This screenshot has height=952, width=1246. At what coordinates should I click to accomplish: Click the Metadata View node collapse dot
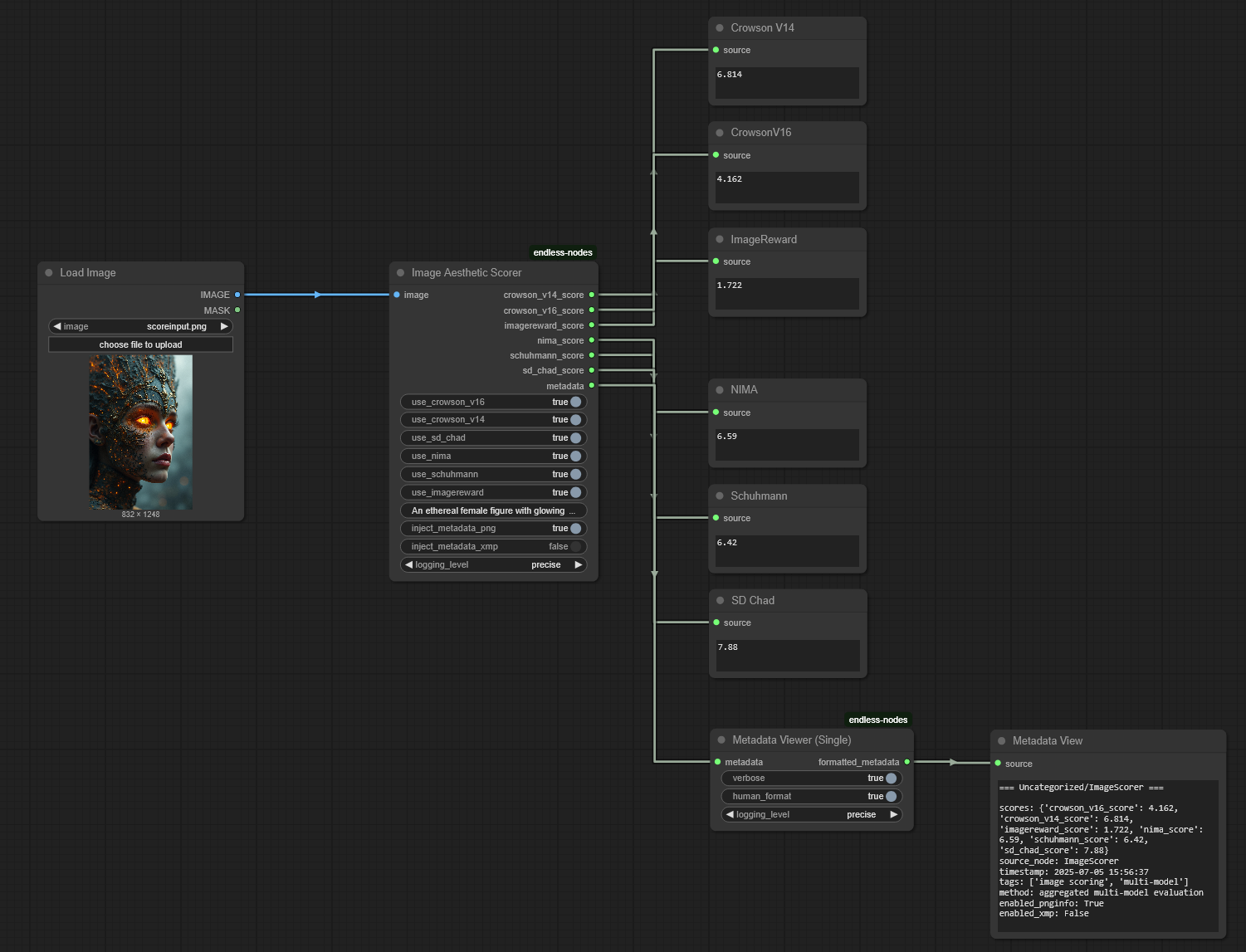(x=1002, y=741)
